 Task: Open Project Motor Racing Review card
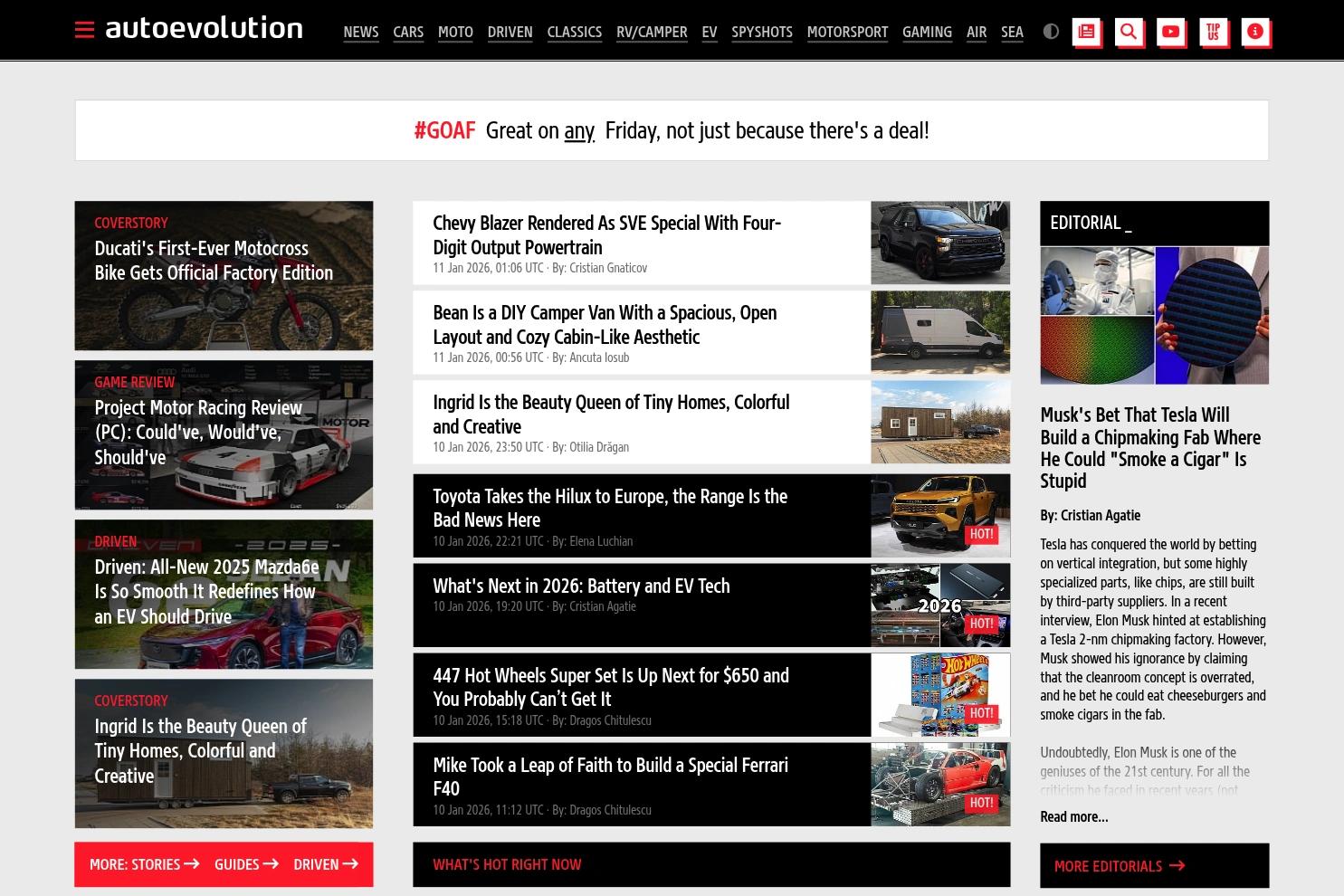tap(224, 434)
